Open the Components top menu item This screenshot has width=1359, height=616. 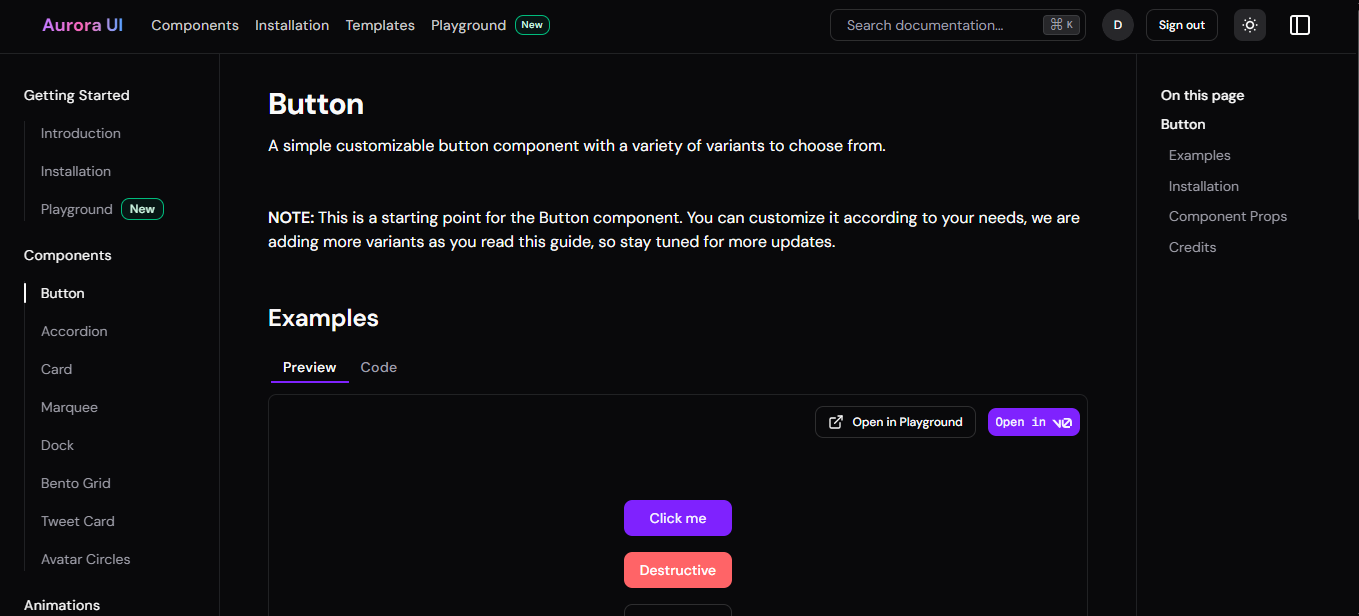(x=195, y=25)
